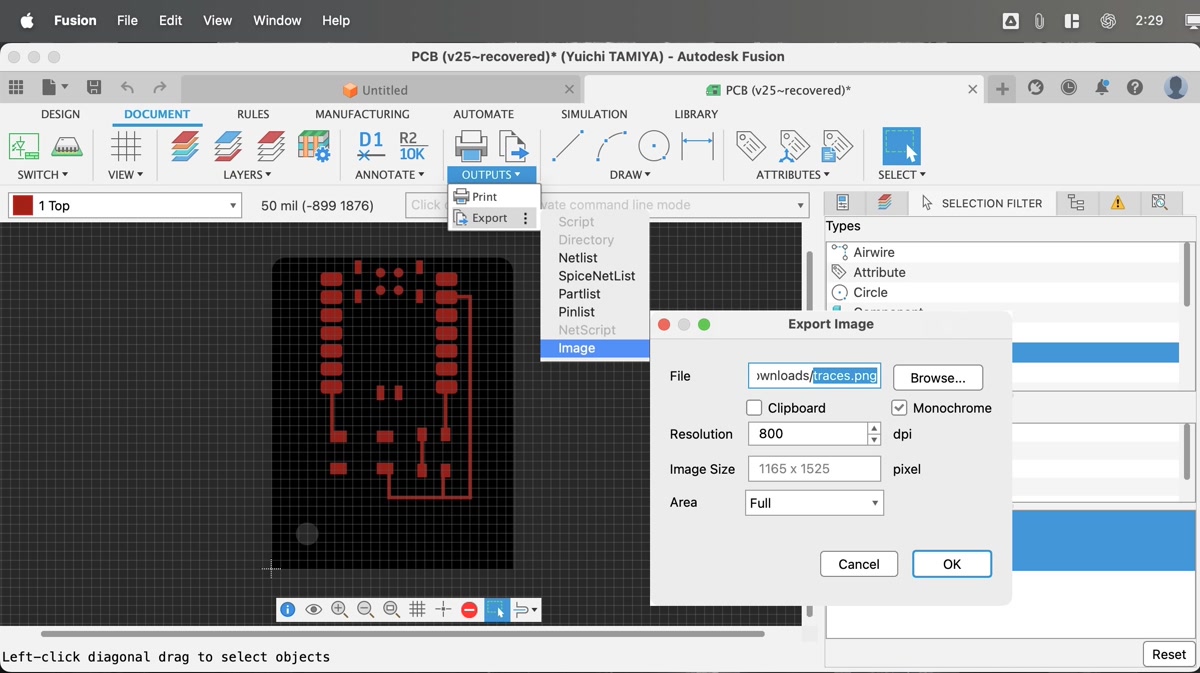
Task: Expand the LAYERS toolbar group menu
Action: 247,175
